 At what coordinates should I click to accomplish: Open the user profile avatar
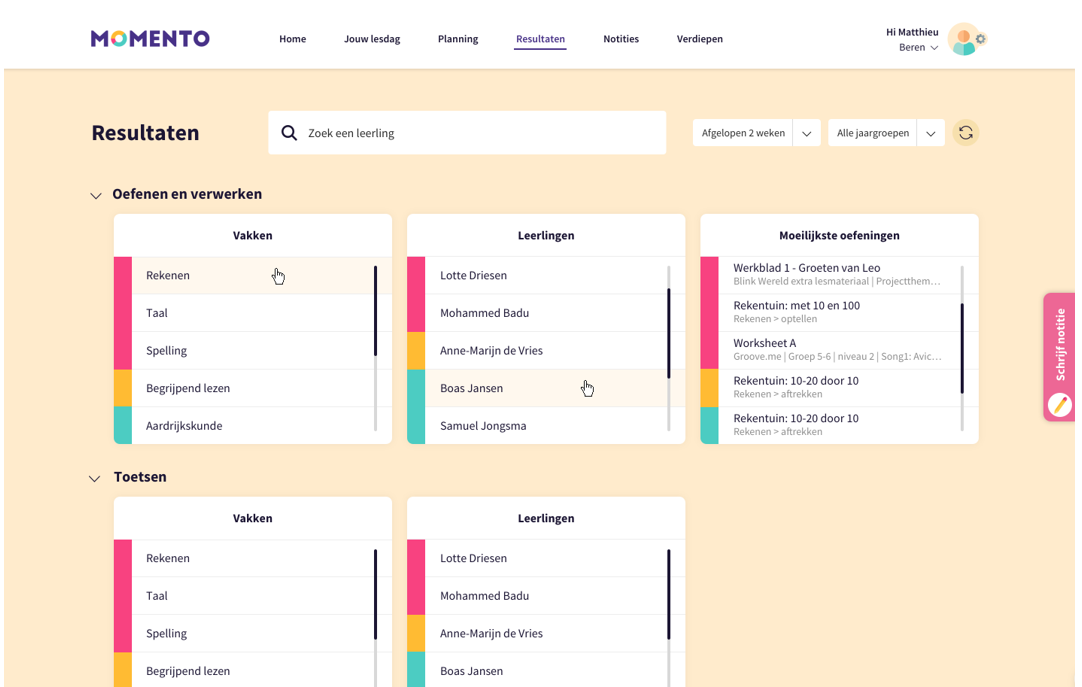962,40
